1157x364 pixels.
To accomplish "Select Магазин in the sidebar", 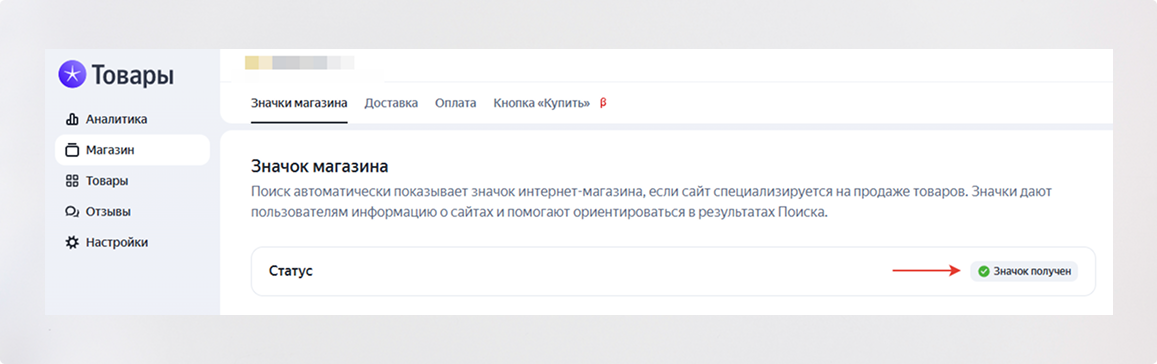I will [132, 151].
